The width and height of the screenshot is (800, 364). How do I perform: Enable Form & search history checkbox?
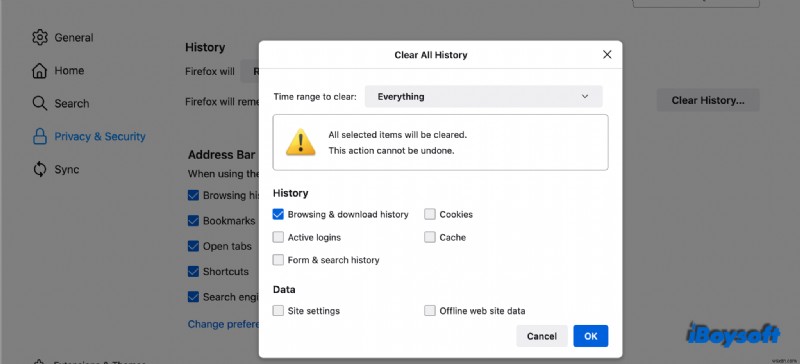(278, 260)
